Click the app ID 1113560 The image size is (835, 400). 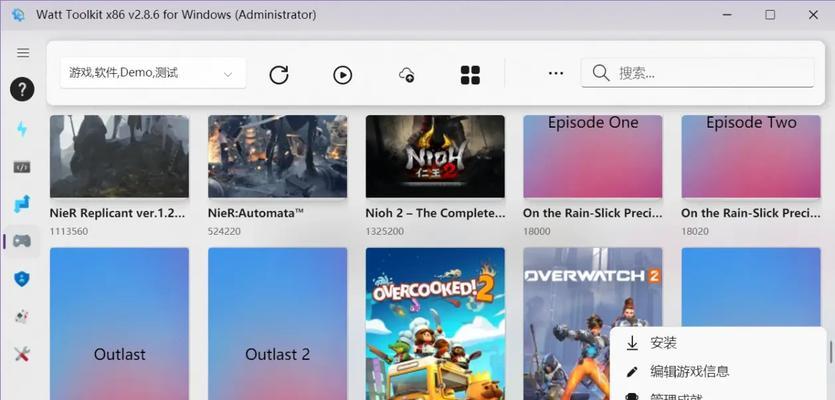coord(69,232)
